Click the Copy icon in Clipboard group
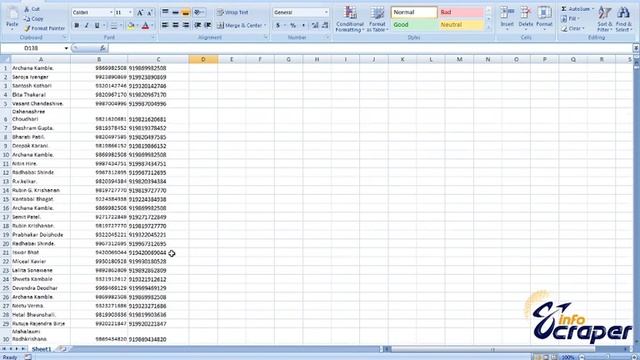Viewport: 640px width, 360px height. click(x=27, y=19)
